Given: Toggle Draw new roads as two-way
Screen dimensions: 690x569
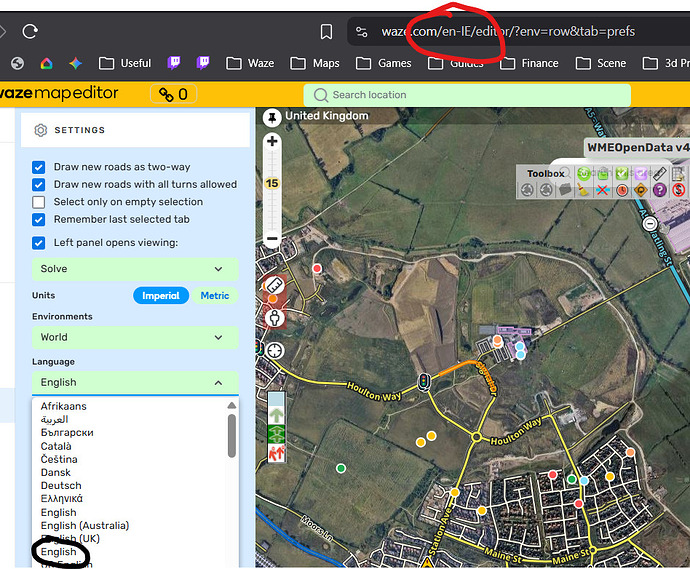Looking at the screenshot, I should (39, 167).
